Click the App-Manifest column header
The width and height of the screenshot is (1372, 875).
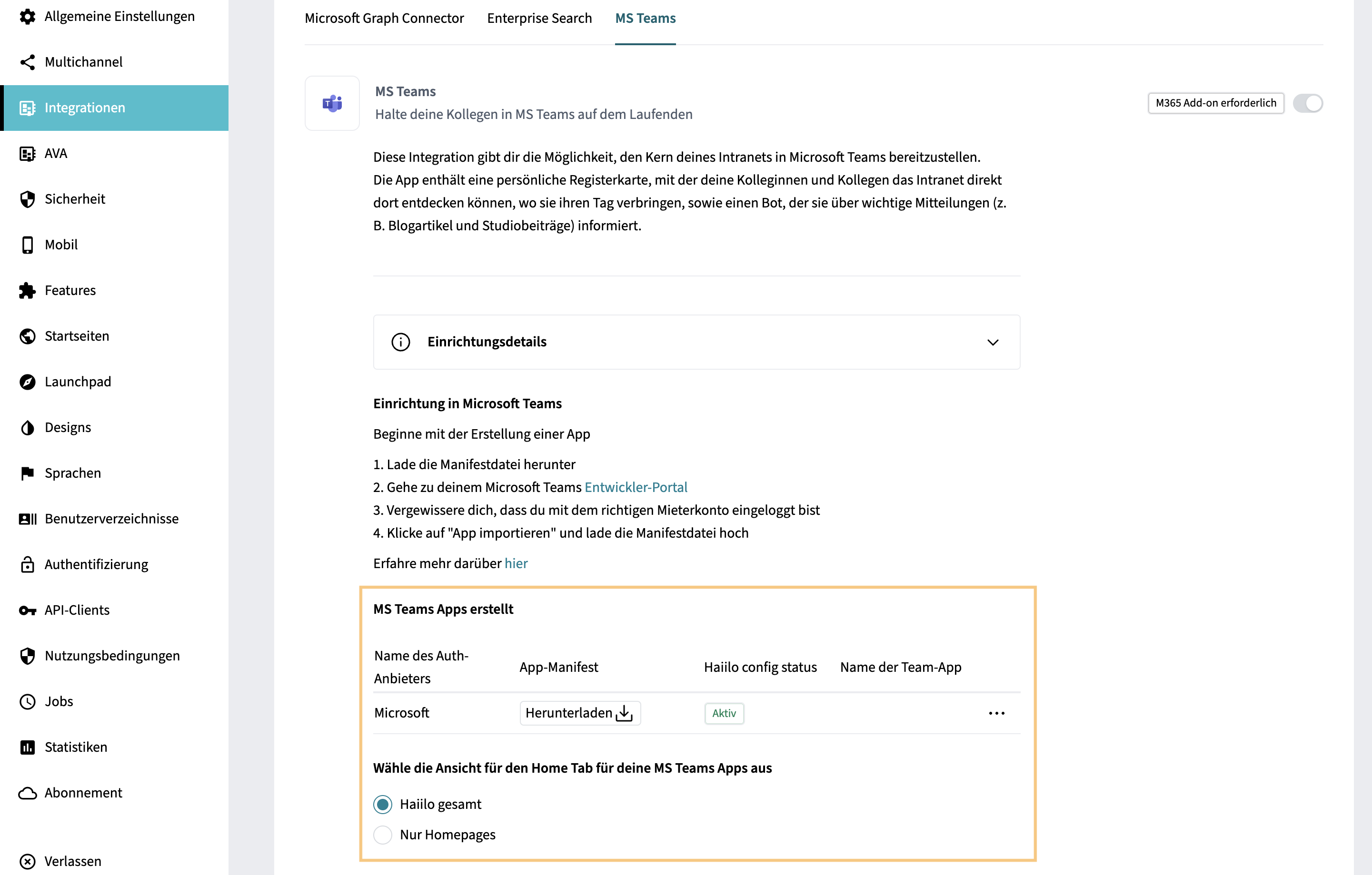click(558, 667)
